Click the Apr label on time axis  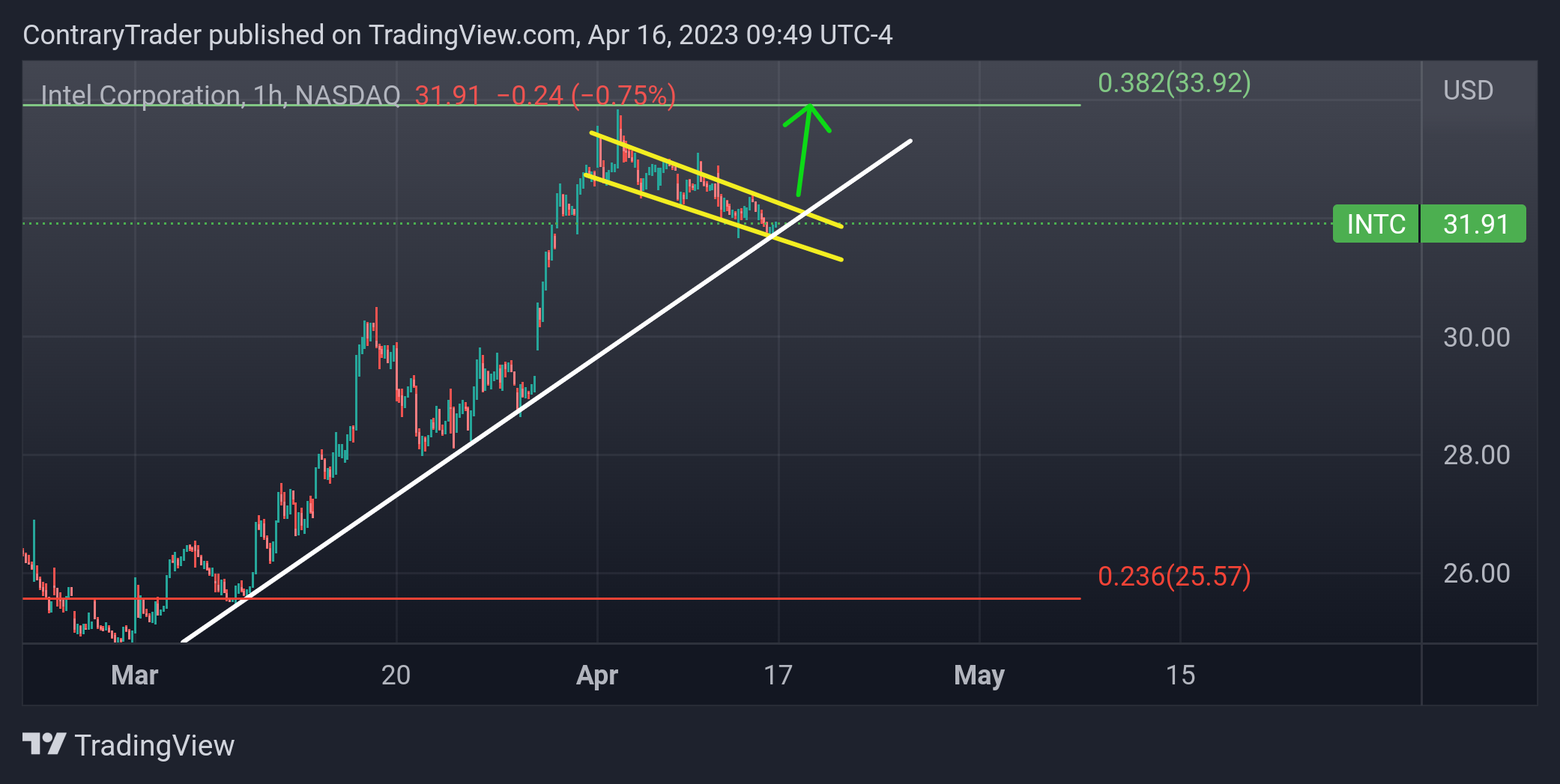[x=597, y=675]
